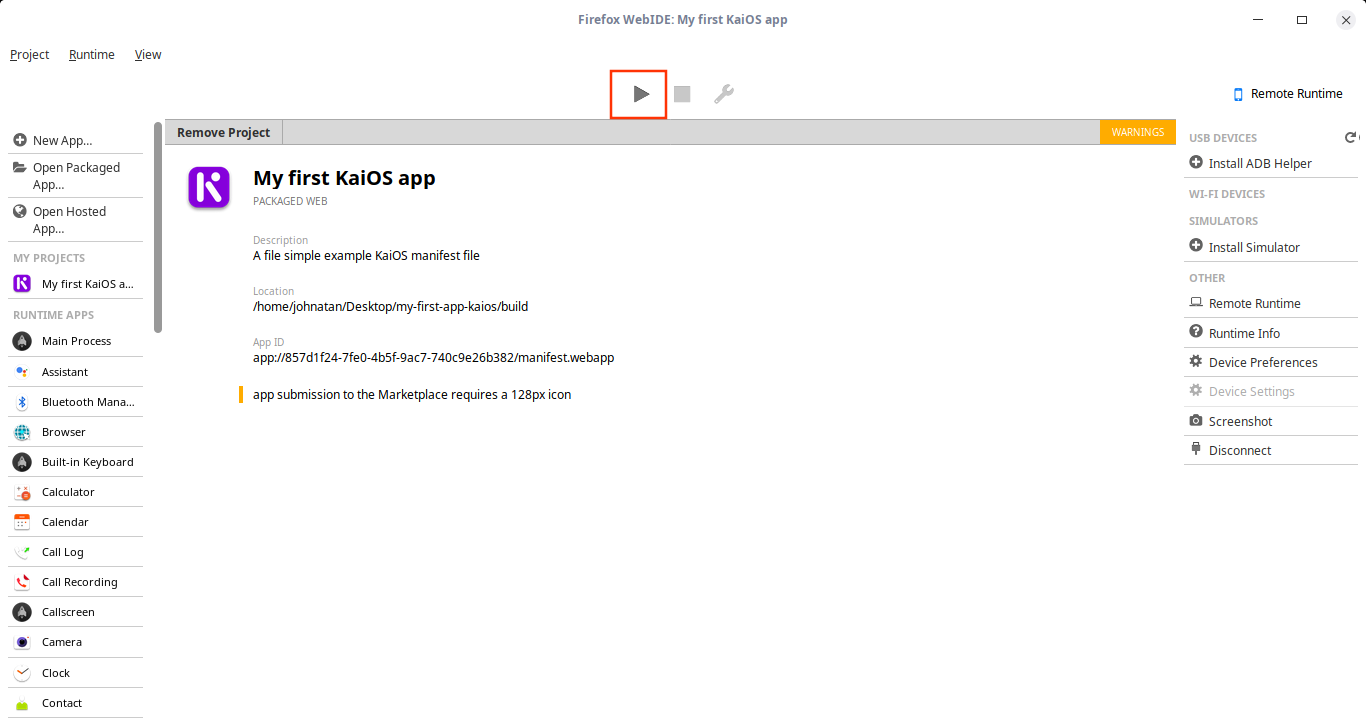Image resolution: width=1366 pixels, height=723 pixels.
Task: Select Clock in runtime apps
Action: tap(76, 673)
